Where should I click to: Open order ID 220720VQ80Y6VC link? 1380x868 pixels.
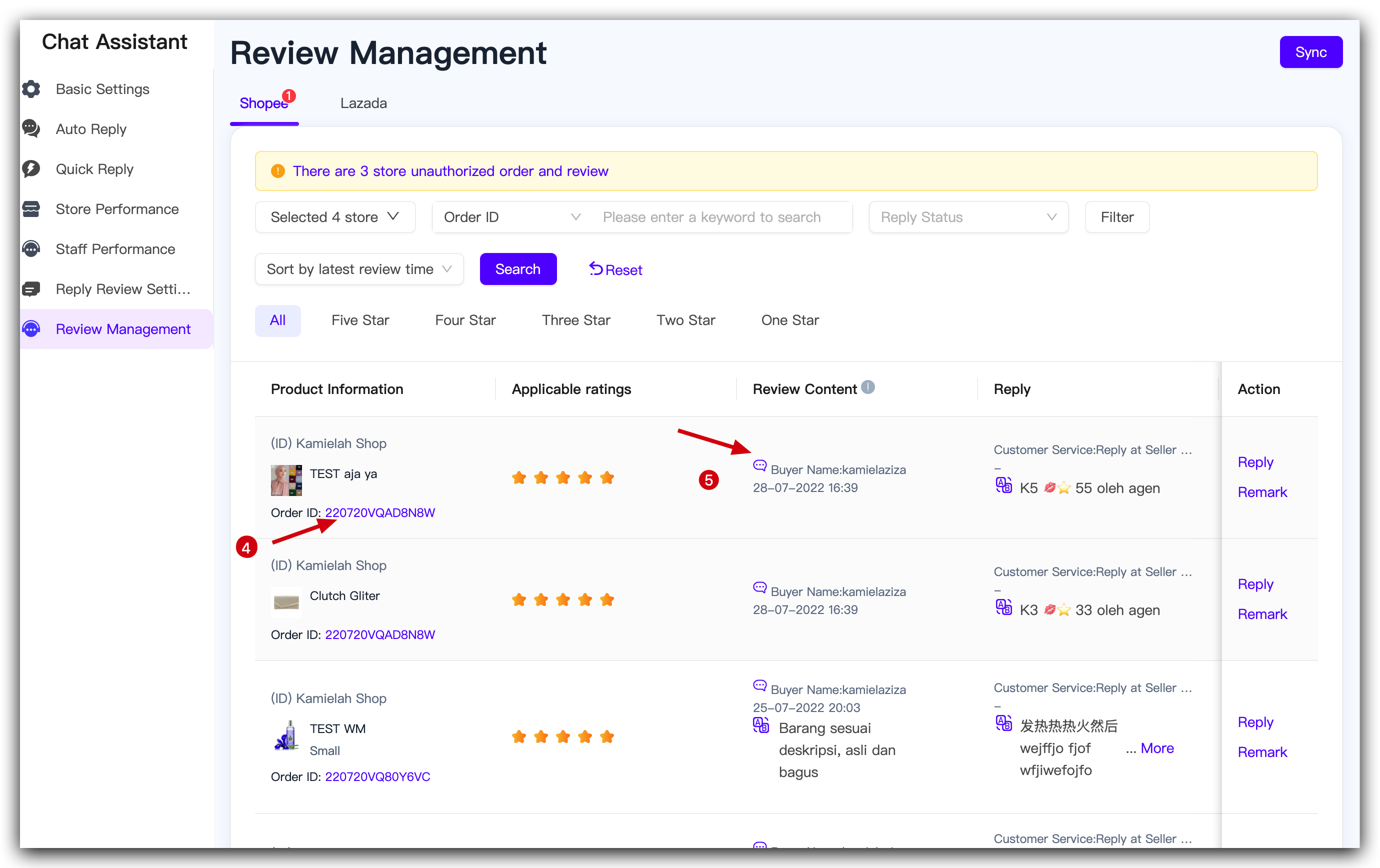377,777
